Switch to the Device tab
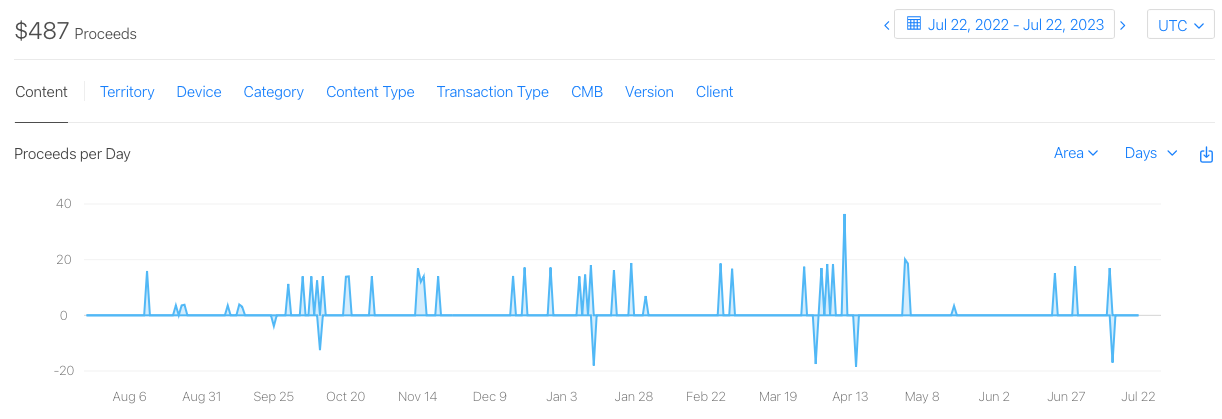Image resolution: width=1222 pixels, height=419 pixels. [199, 92]
